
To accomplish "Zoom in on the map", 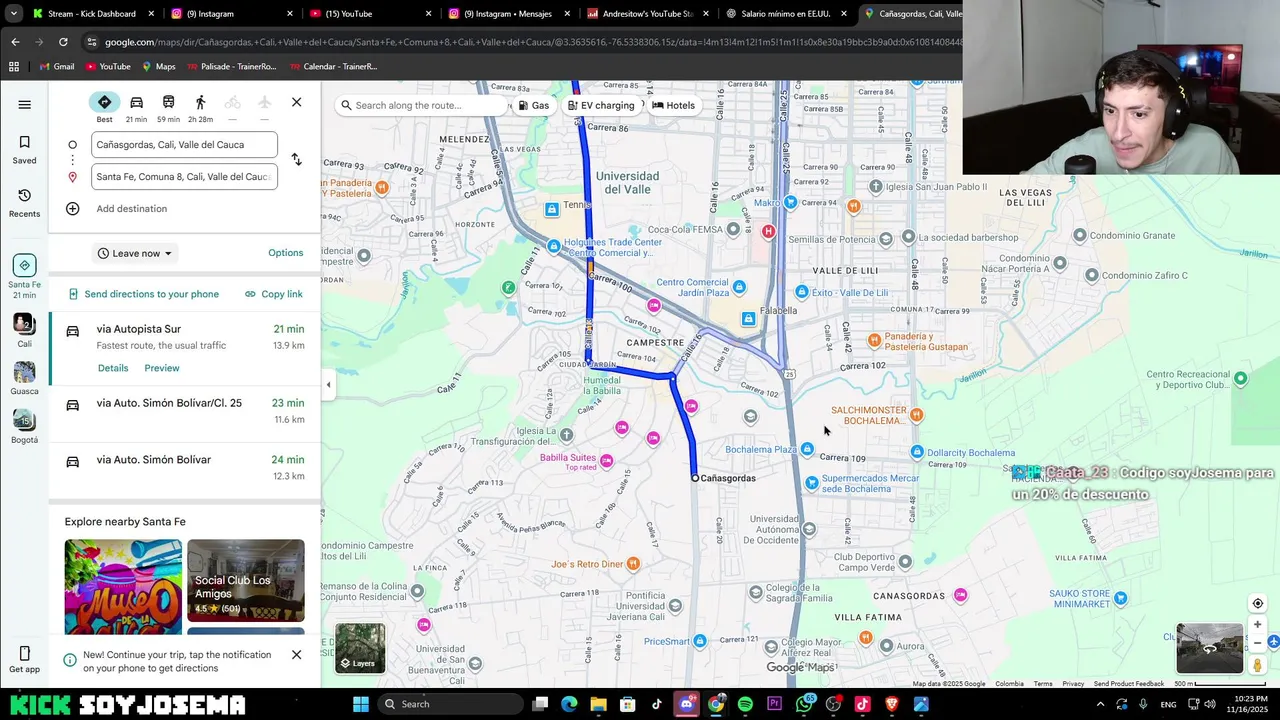I will (1258, 625).
